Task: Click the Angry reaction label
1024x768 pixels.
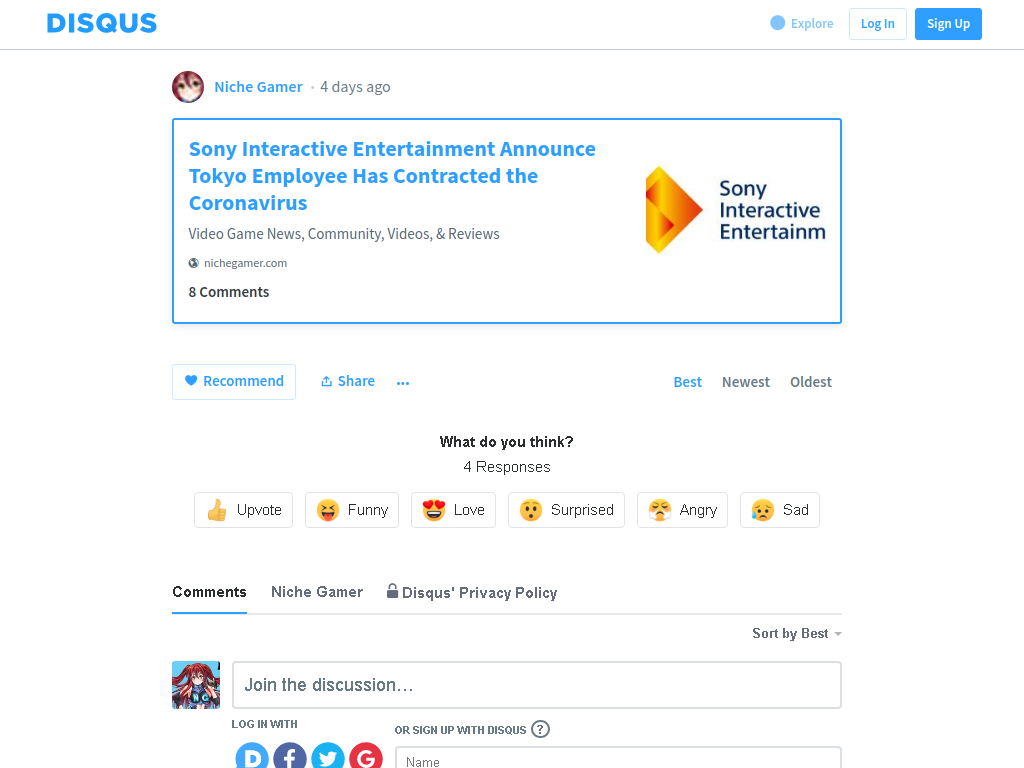Action: (x=698, y=510)
